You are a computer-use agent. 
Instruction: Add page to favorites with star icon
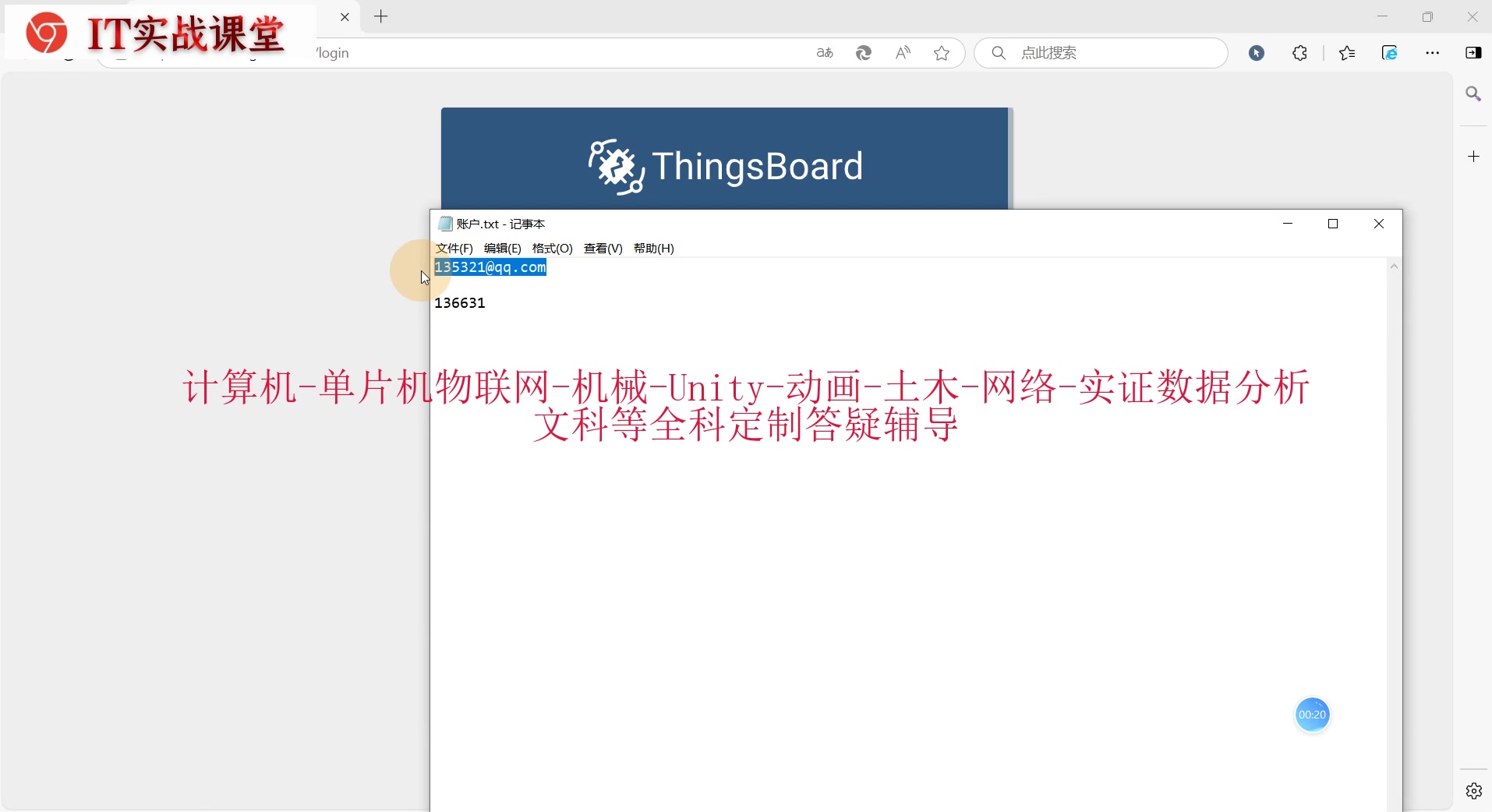[x=942, y=53]
